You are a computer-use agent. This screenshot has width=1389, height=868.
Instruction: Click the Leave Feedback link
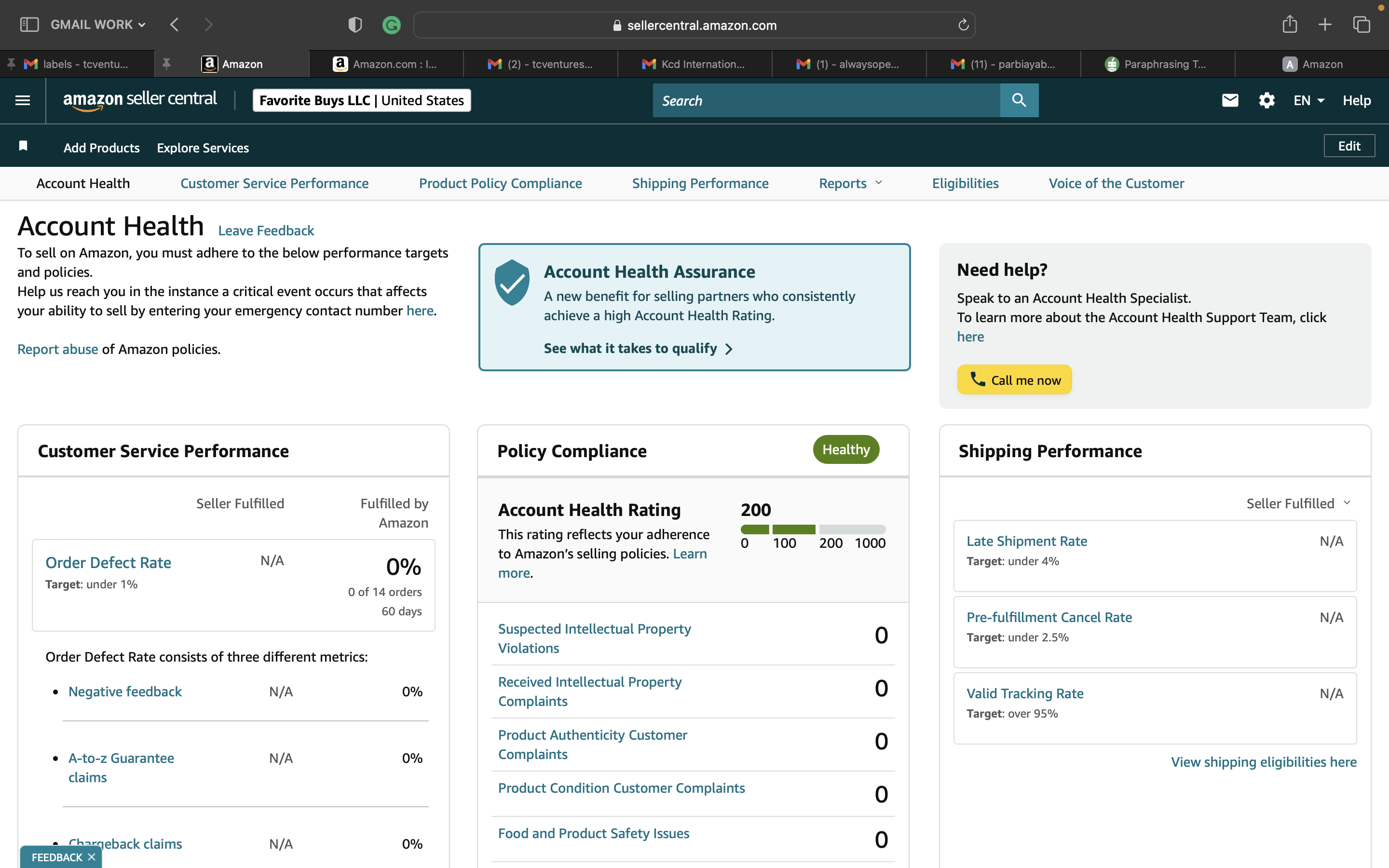tap(266, 230)
